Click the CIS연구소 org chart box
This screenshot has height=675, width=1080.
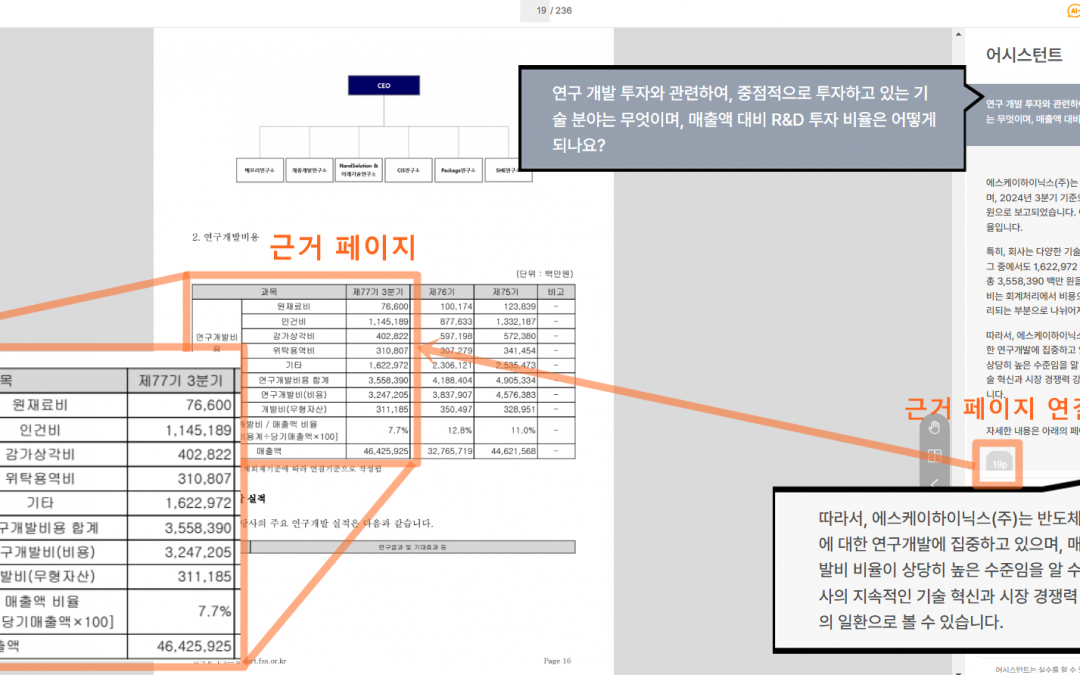tap(408, 170)
